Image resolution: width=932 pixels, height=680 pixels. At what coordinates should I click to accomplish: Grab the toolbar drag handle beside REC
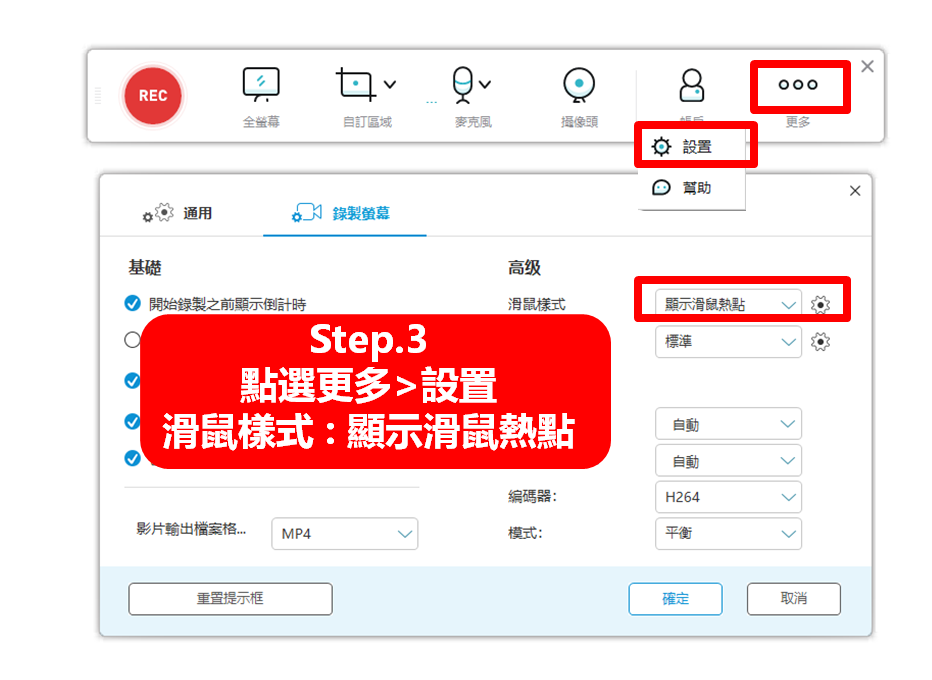pyautogui.click(x=98, y=95)
